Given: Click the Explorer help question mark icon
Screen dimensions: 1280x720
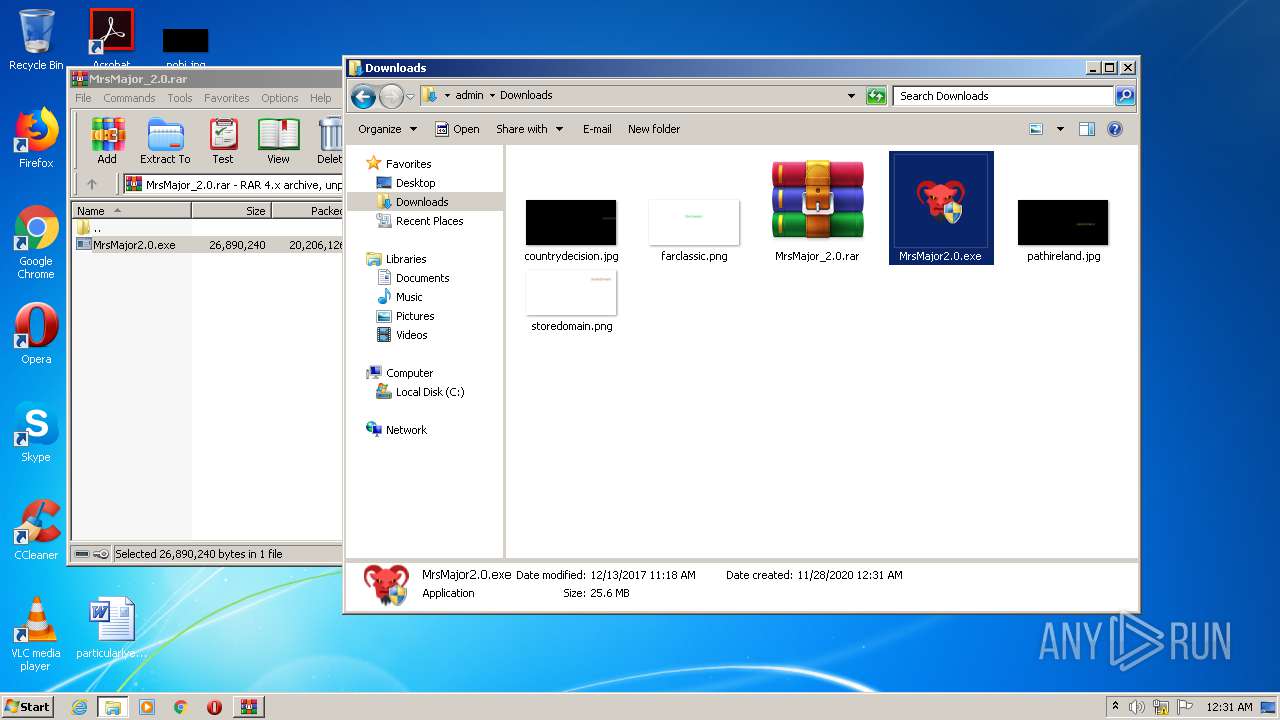Looking at the screenshot, I should point(1115,129).
